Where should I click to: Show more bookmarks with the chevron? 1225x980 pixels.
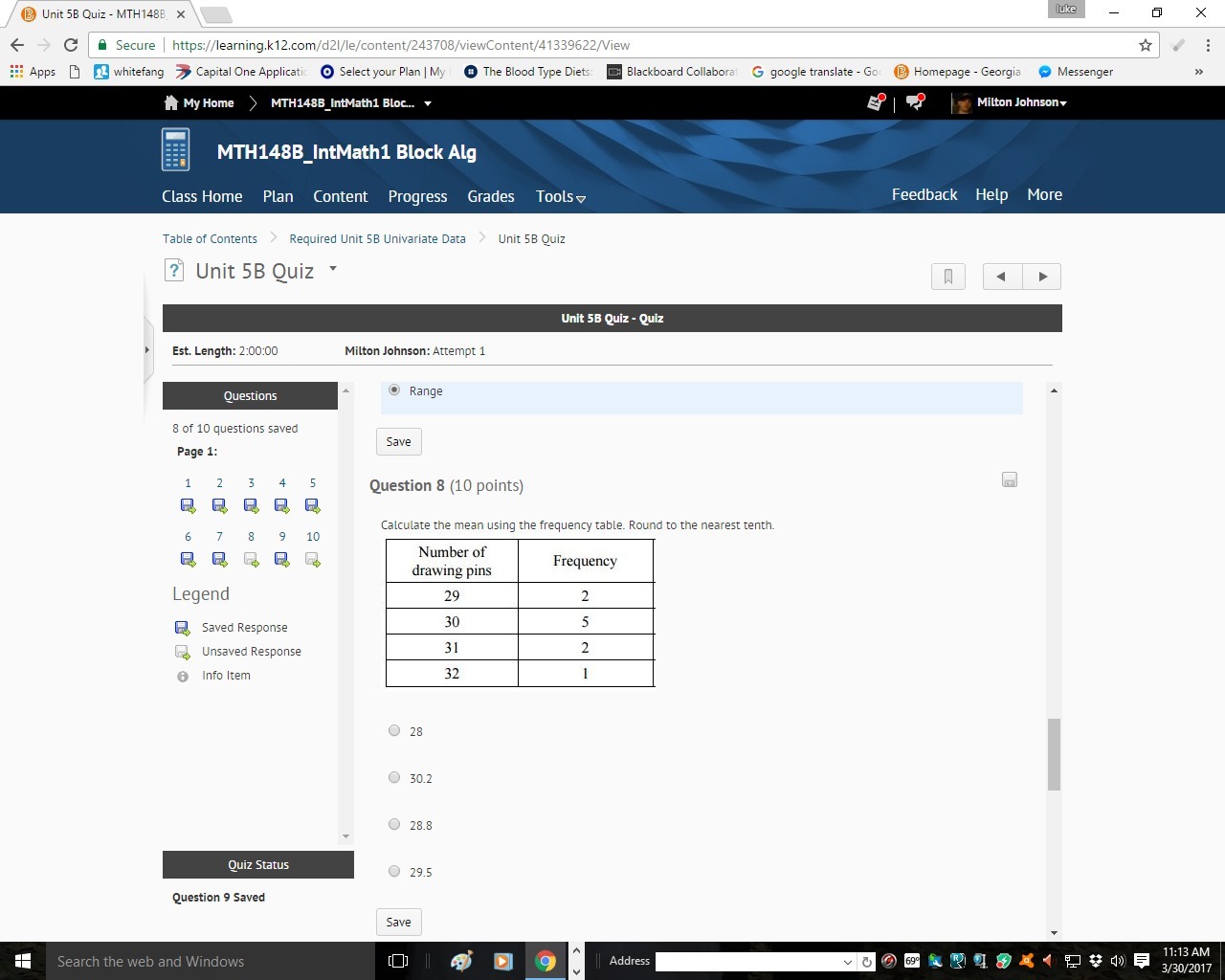(1199, 72)
